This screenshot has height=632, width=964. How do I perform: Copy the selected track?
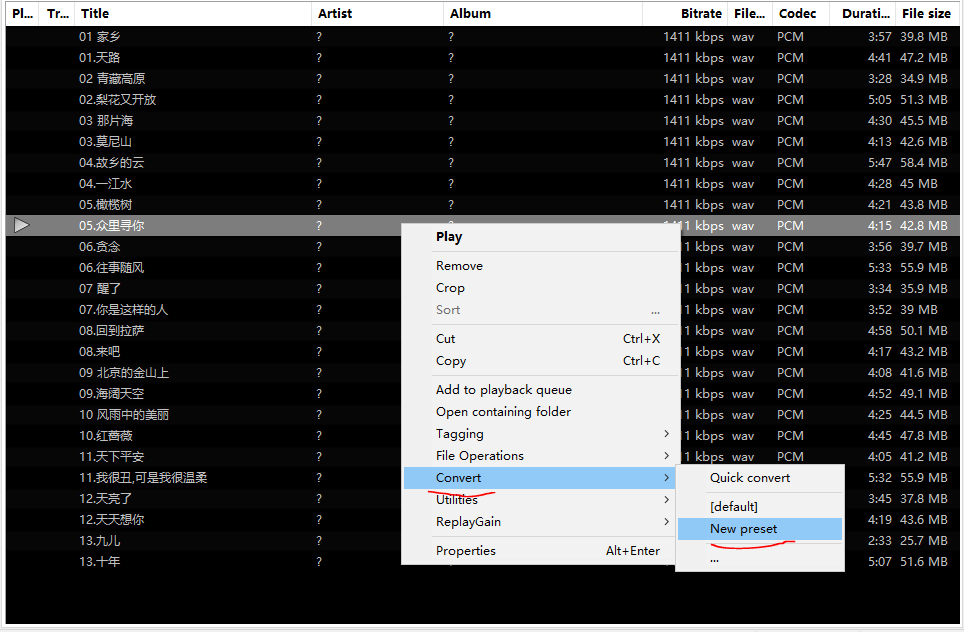coord(451,361)
